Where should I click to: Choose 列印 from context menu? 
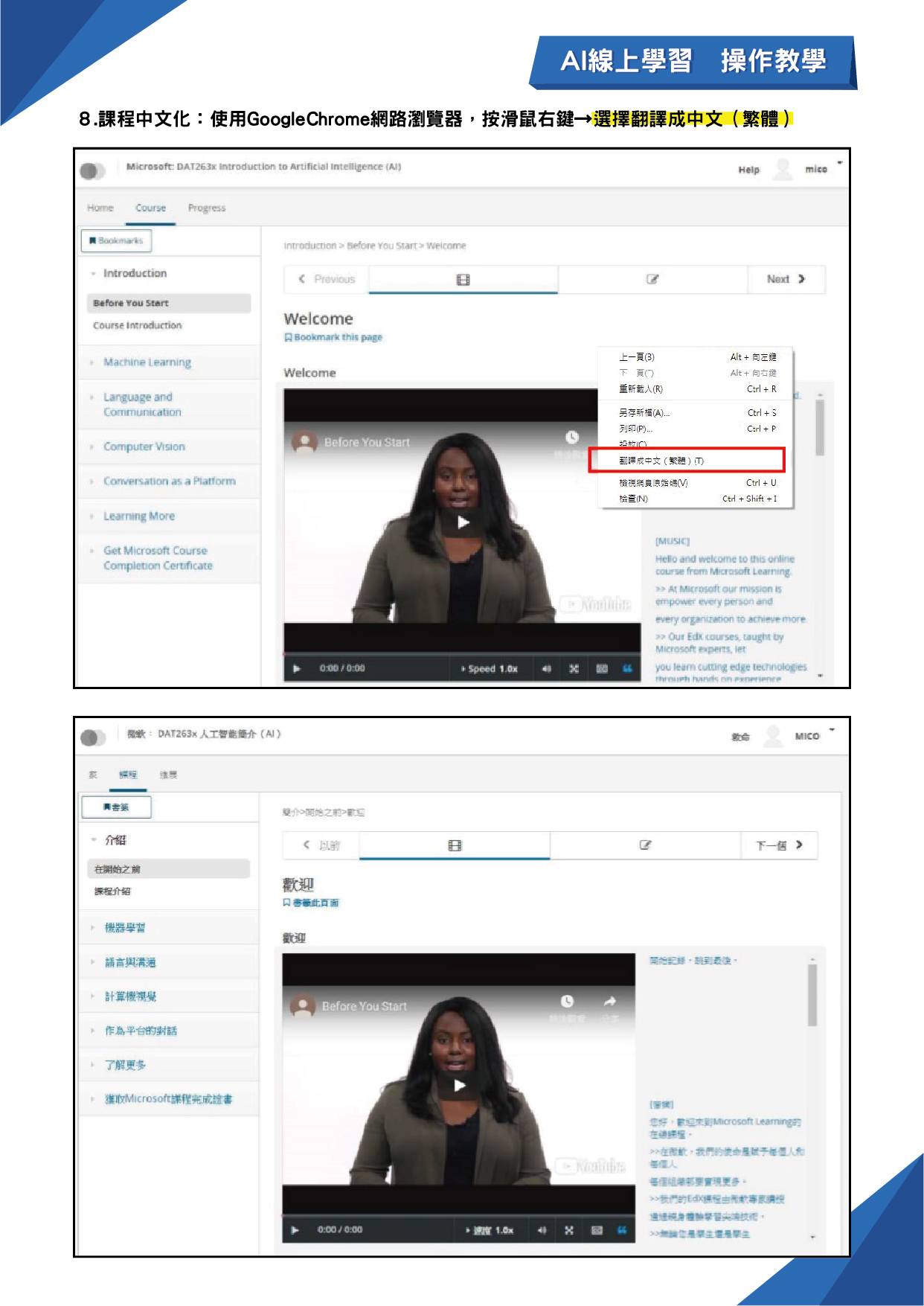(697, 429)
